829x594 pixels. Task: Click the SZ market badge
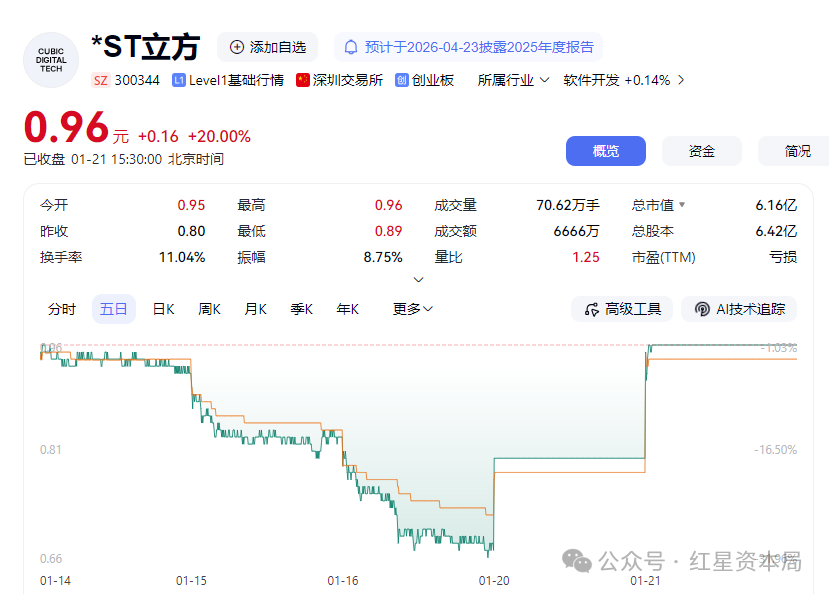100,80
